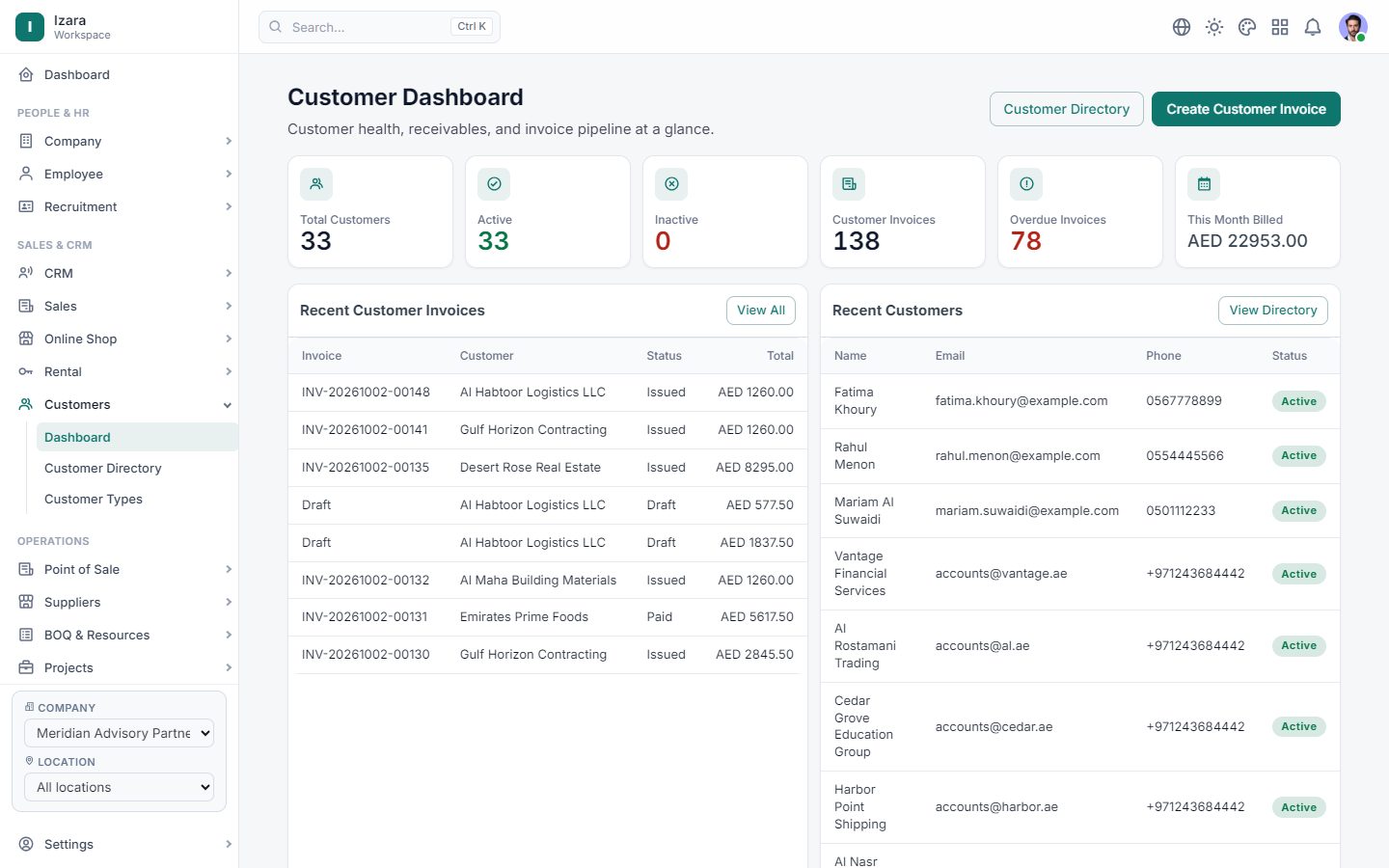Expand the Employee menu chevron
This screenshot has width=1389, height=868.
click(x=229, y=174)
